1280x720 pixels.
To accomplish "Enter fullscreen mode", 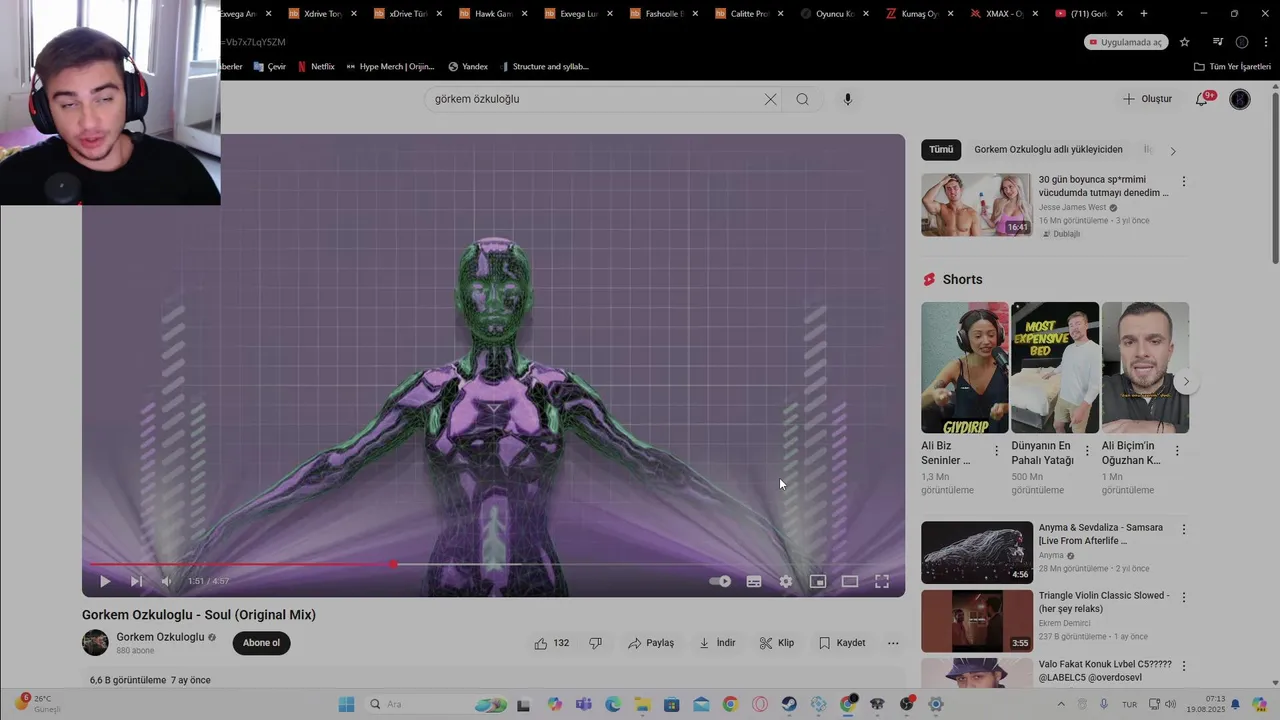I will 882,581.
